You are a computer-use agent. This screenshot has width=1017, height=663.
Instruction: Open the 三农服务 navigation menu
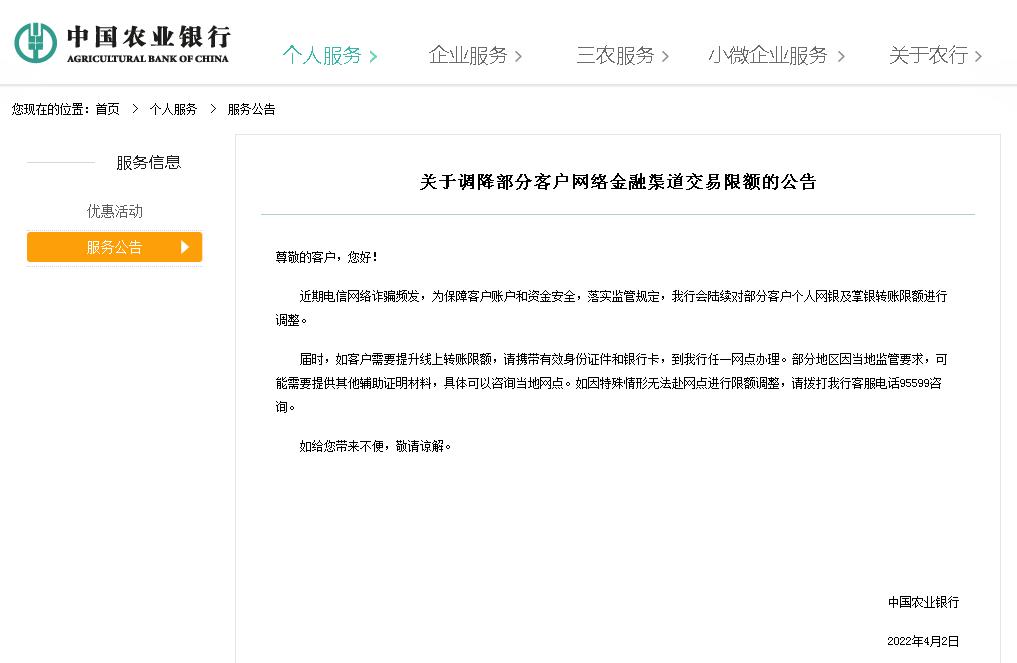tap(616, 57)
